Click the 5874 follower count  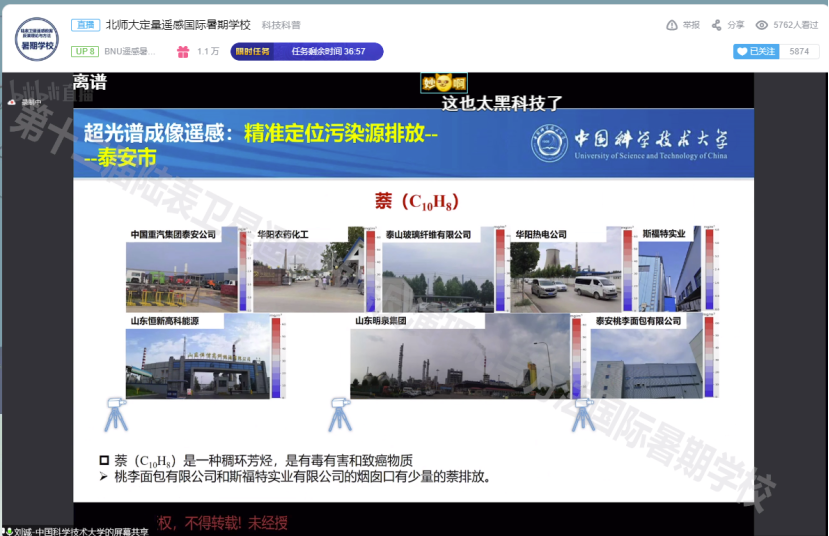(x=799, y=51)
